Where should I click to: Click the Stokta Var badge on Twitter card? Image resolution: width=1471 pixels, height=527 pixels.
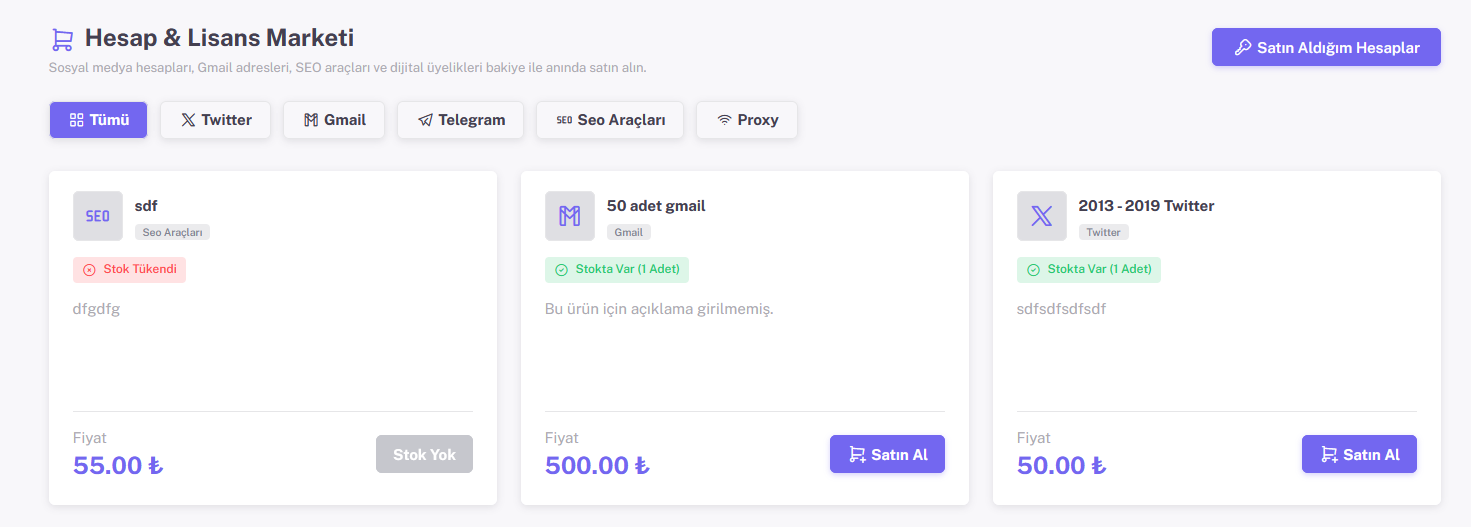click(1089, 270)
